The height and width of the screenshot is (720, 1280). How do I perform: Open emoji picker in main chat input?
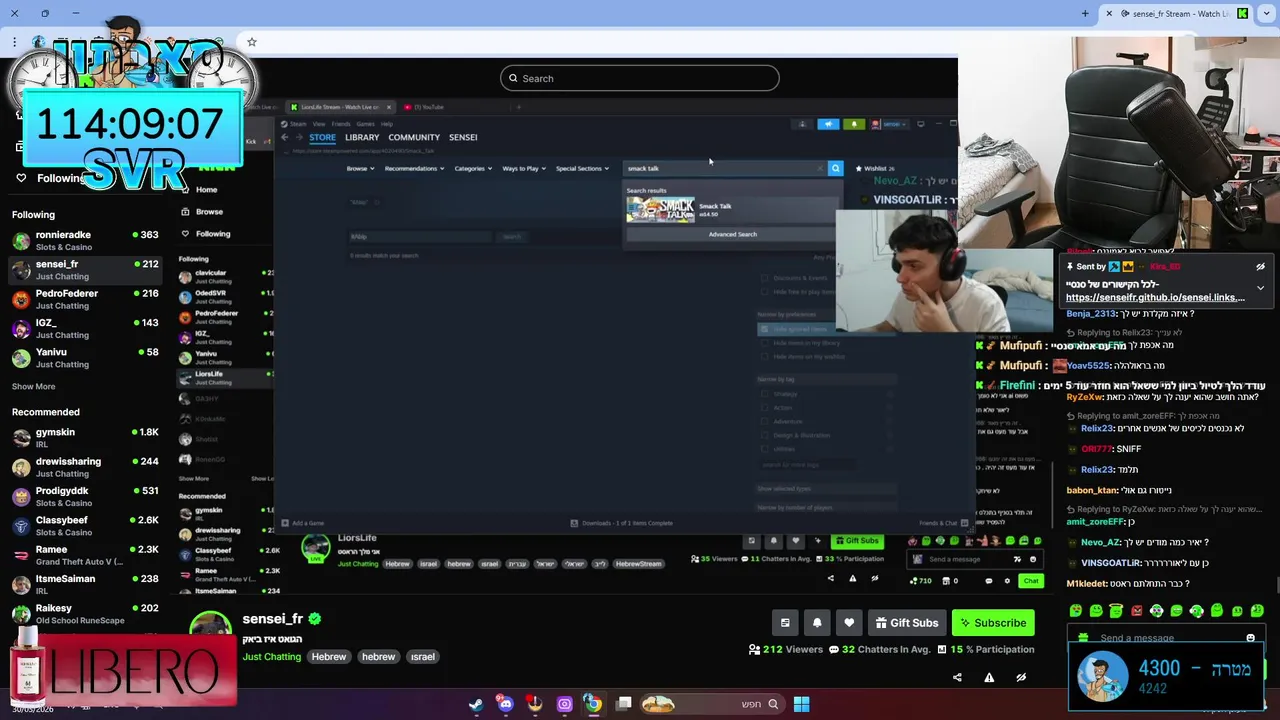[x=1250, y=638]
